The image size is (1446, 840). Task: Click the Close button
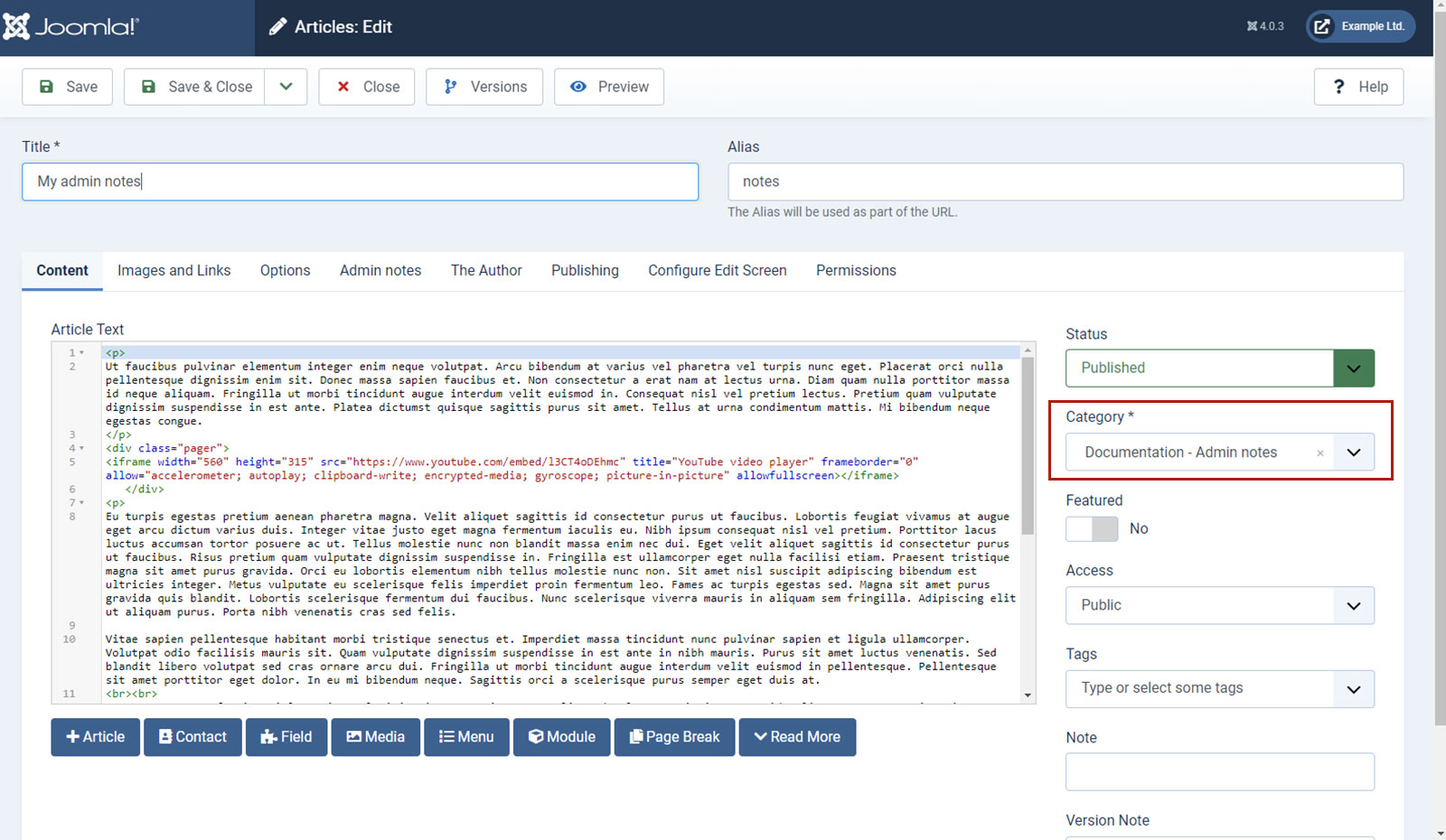[x=367, y=87]
